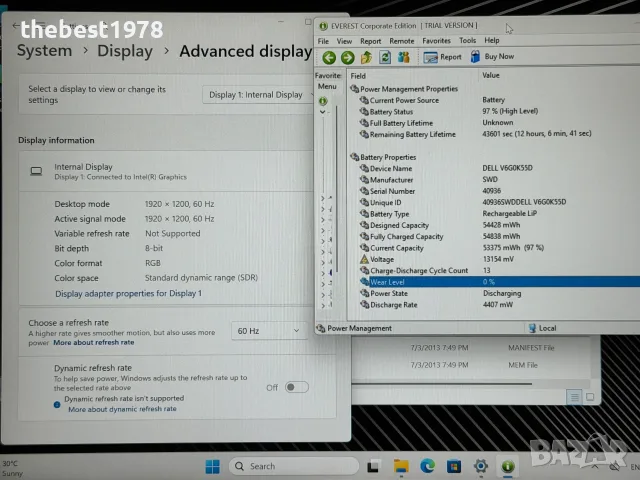Viewport: 640px width, 480px height.
Task: Select the MEM File row in Explorer
Action: (473, 365)
